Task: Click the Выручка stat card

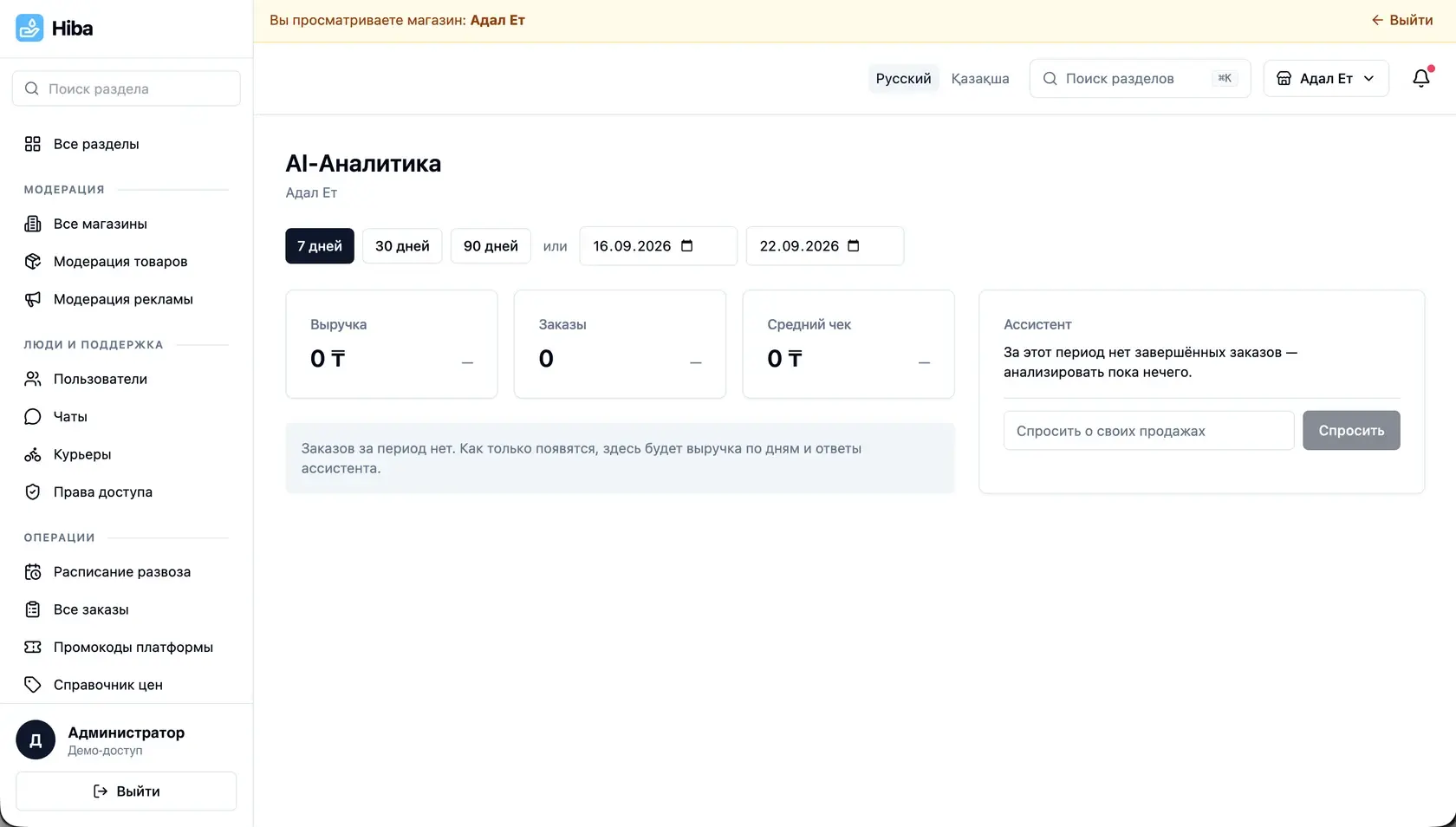Action: pyautogui.click(x=392, y=344)
